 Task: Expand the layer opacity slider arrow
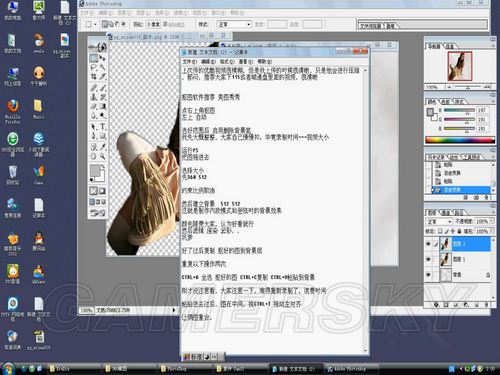491,221
